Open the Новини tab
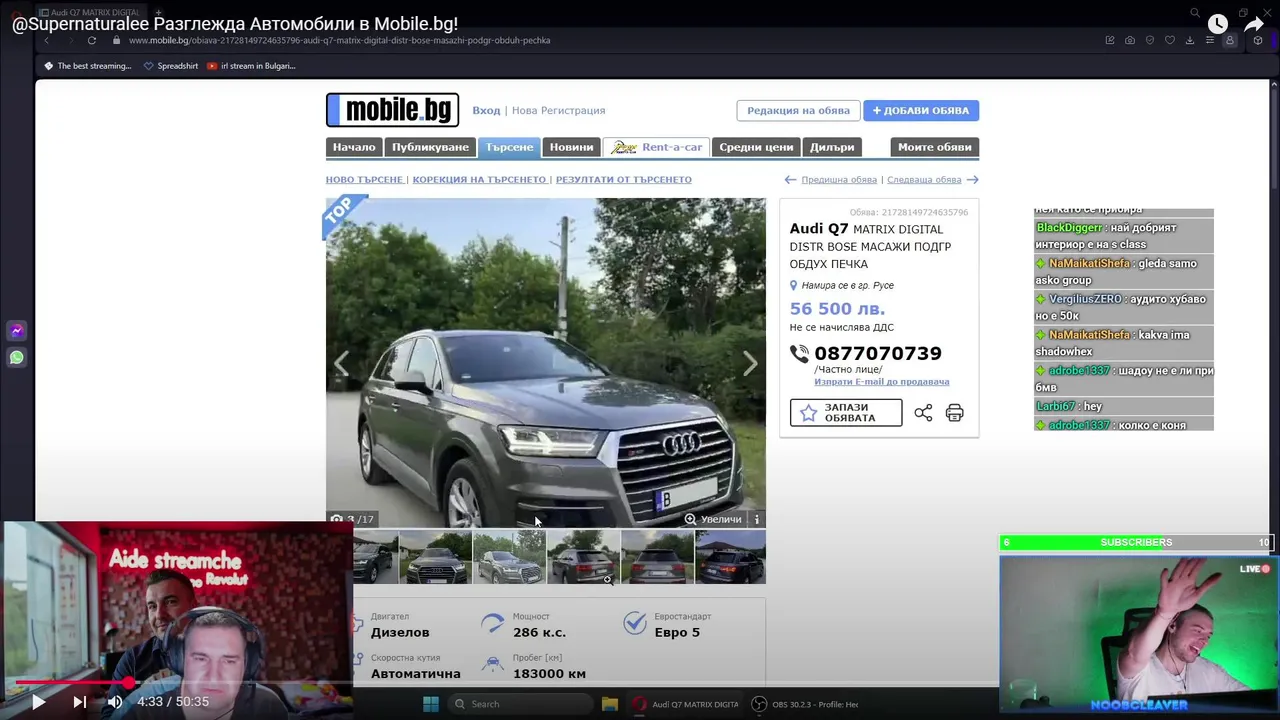The width and height of the screenshot is (1280, 720). (x=571, y=147)
